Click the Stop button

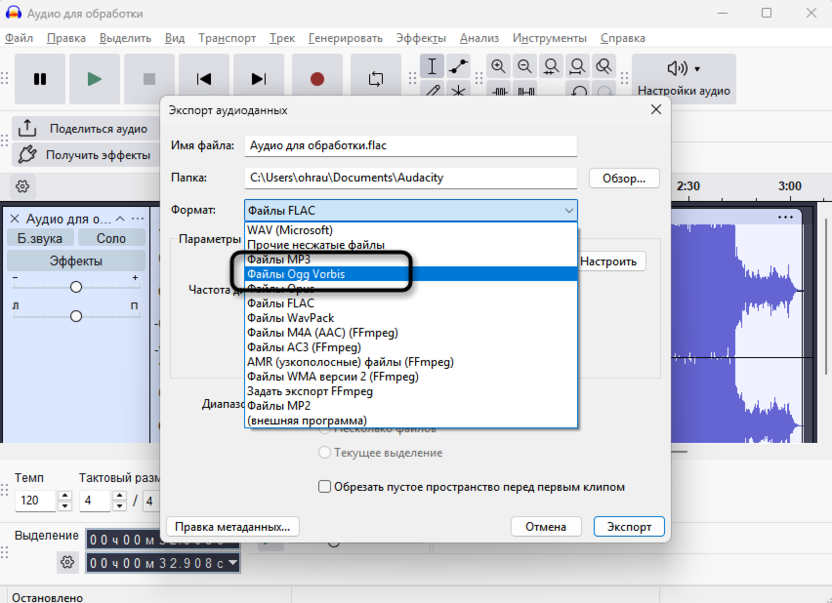149,79
